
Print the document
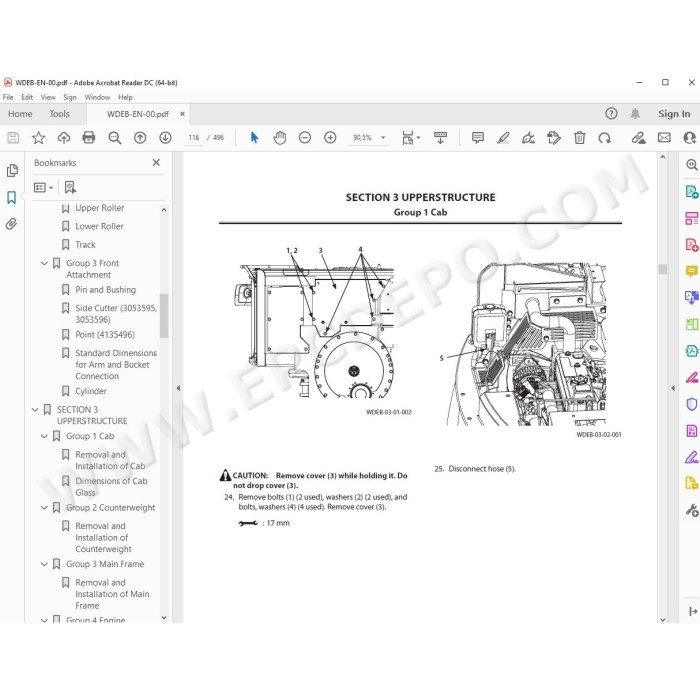coord(89,138)
